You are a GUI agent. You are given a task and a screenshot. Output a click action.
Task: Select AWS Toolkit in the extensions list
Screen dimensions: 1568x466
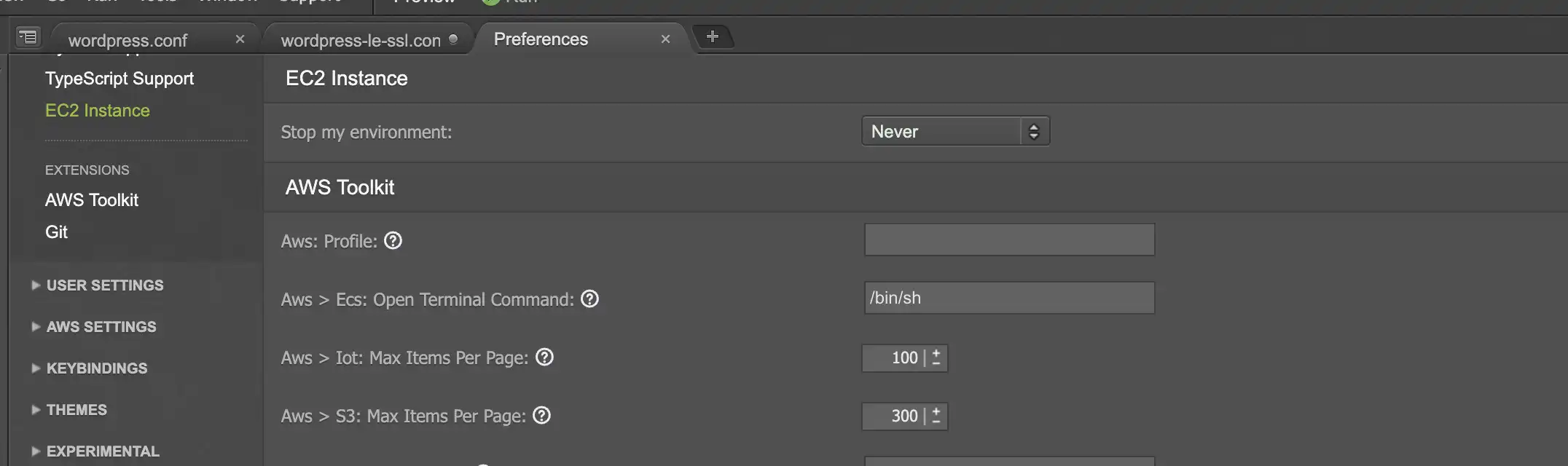92,200
